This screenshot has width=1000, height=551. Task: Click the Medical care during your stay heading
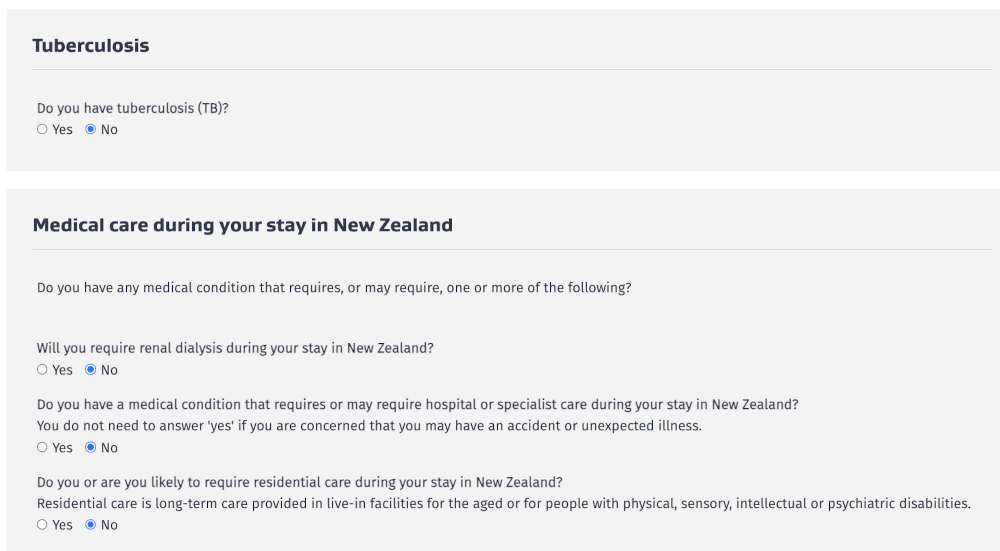243,226
